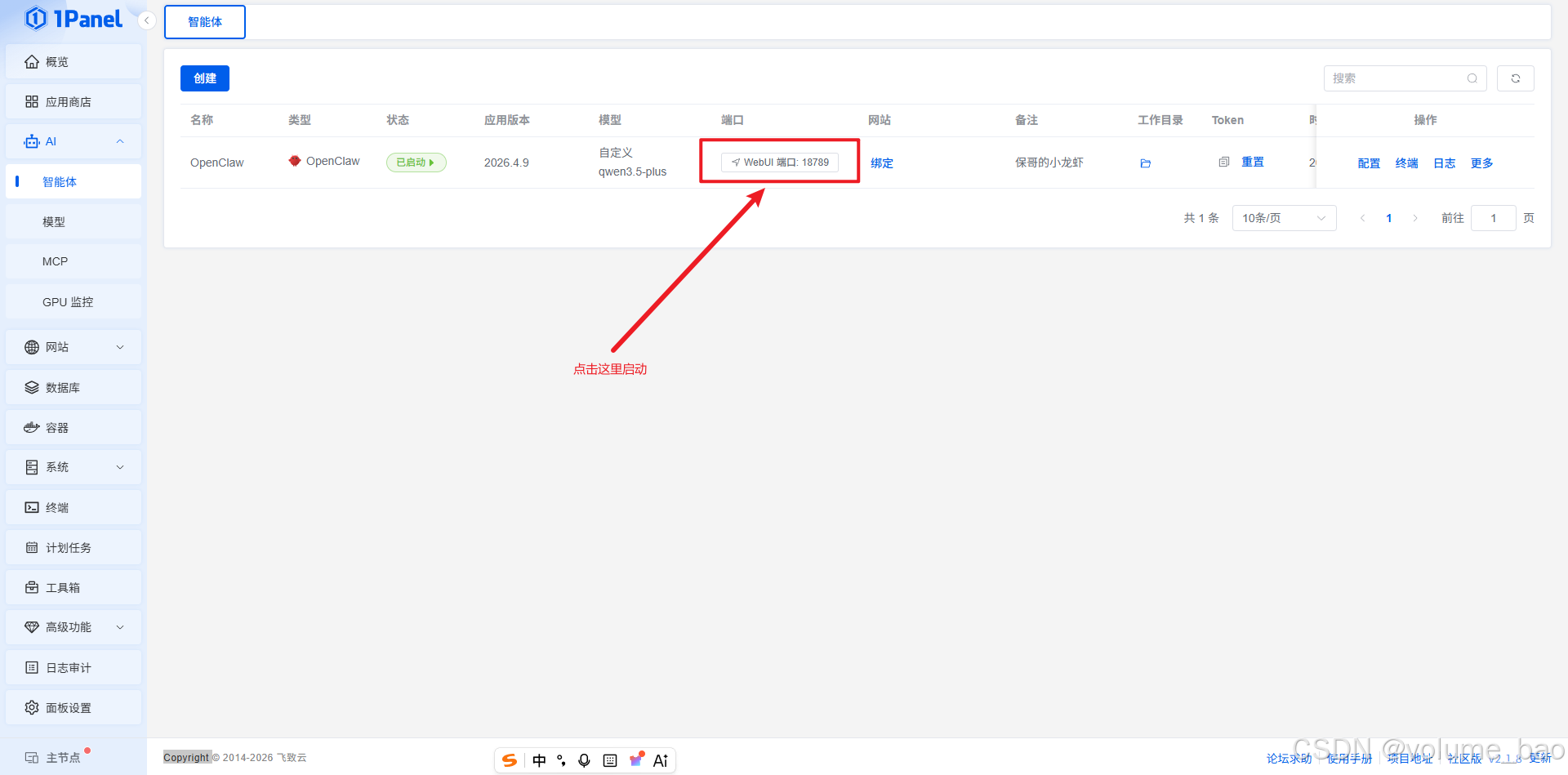Click the 论坛求助 footer link
This screenshot has width=1568, height=775.
(1290, 759)
